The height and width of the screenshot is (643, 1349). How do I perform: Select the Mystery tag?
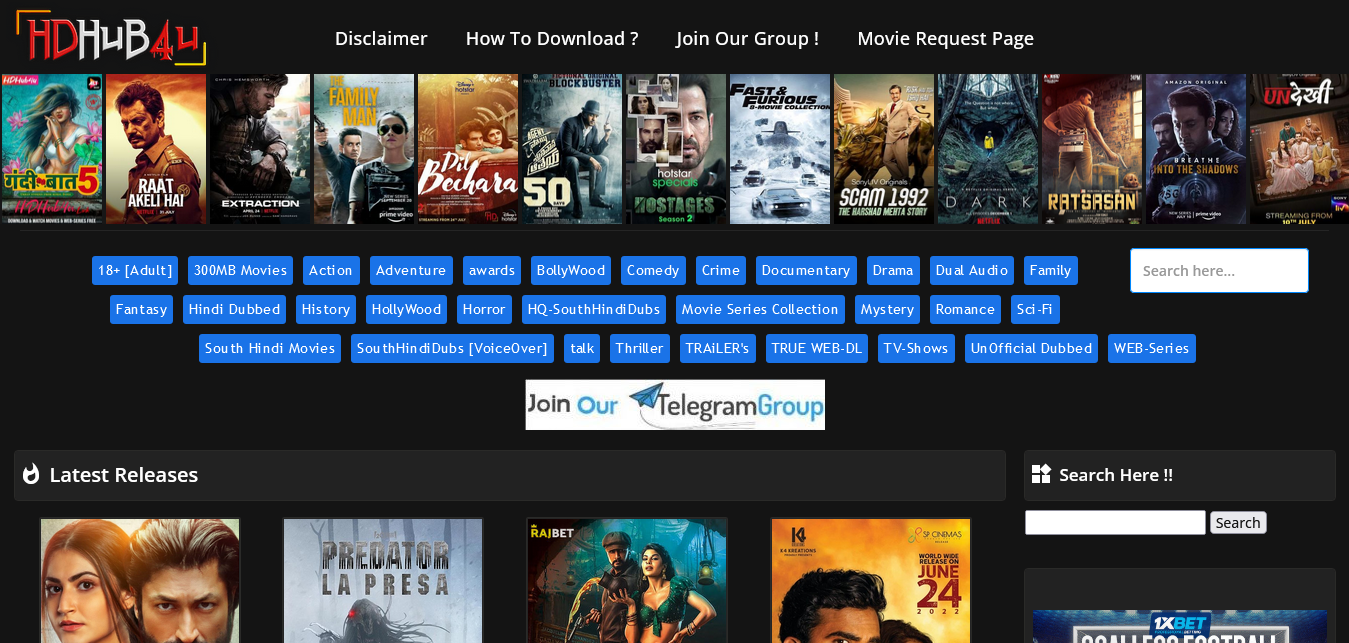coord(887,309)
